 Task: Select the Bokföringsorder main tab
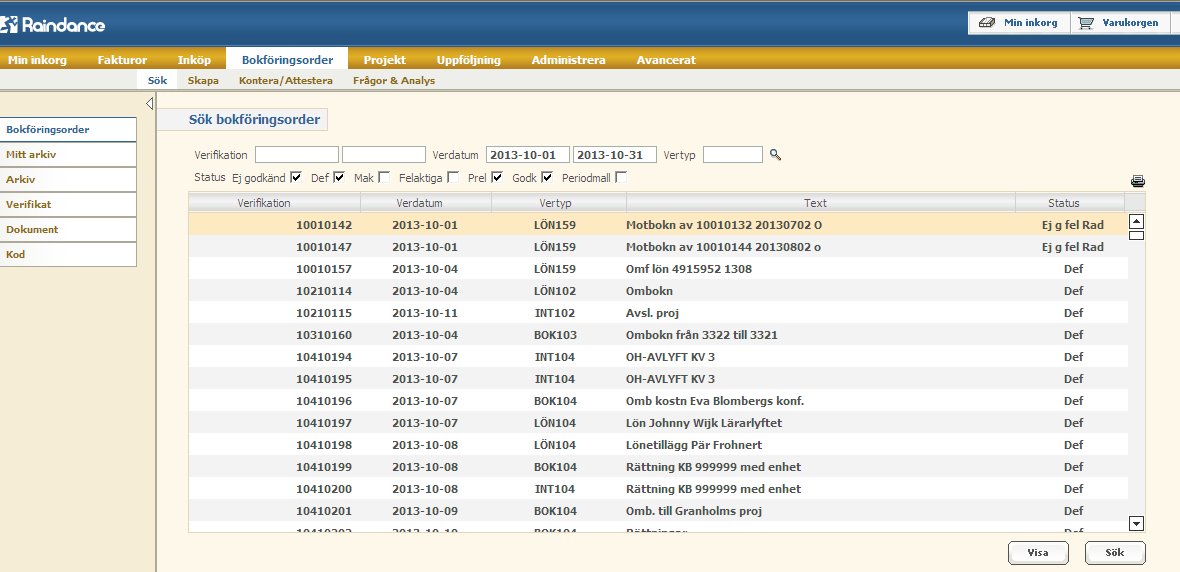point(287,59)
